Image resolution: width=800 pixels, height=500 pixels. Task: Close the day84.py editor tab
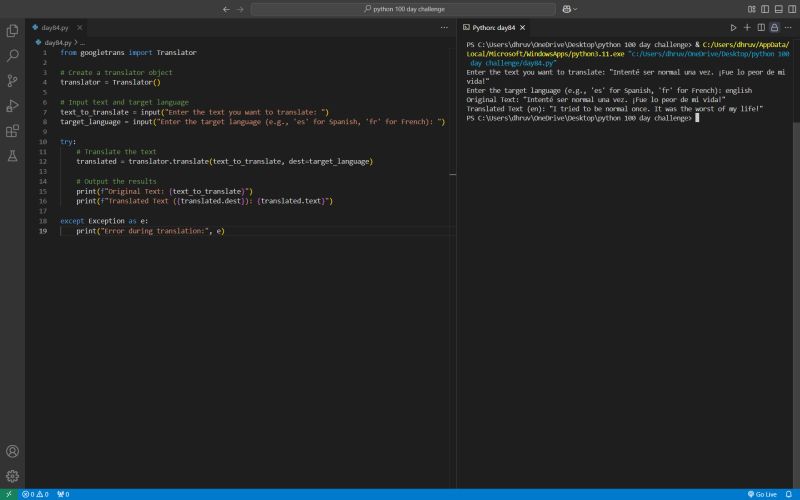coord(80,28)
